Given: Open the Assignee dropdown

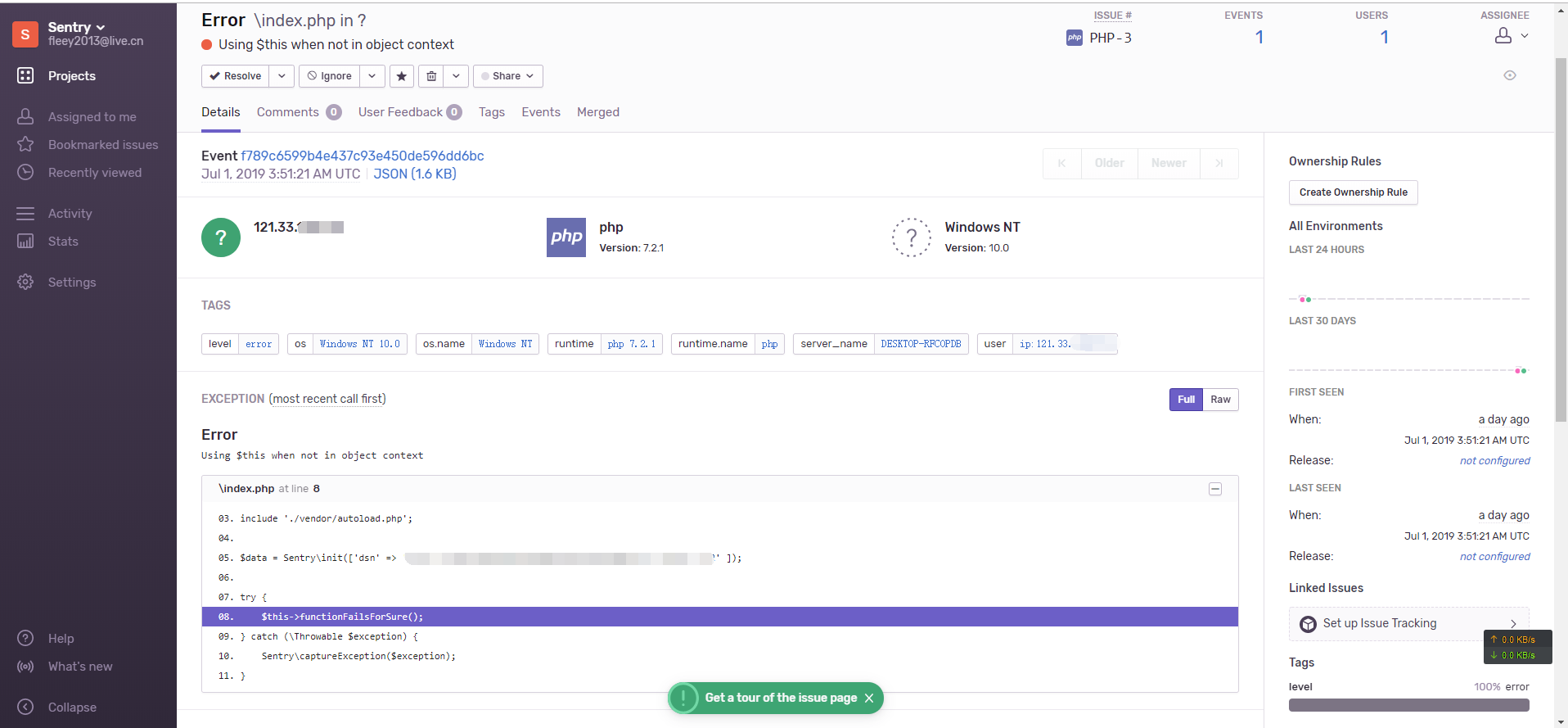Looking at the screenshot, I should coord(1512,36).
